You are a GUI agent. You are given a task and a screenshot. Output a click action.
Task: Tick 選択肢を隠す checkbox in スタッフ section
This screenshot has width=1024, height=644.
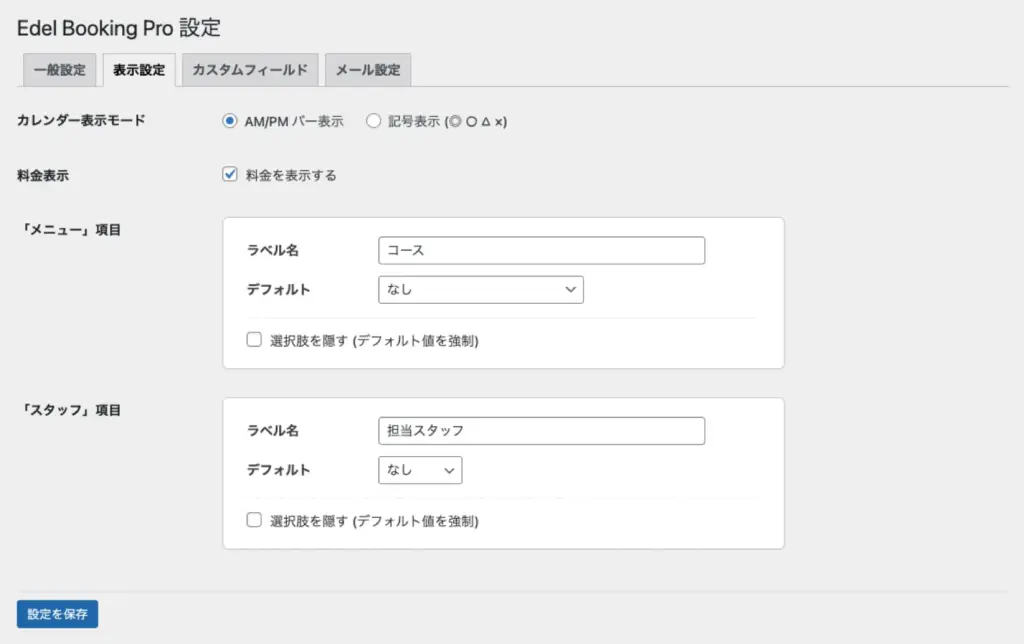pyautogui.click(x=254, y=520)
